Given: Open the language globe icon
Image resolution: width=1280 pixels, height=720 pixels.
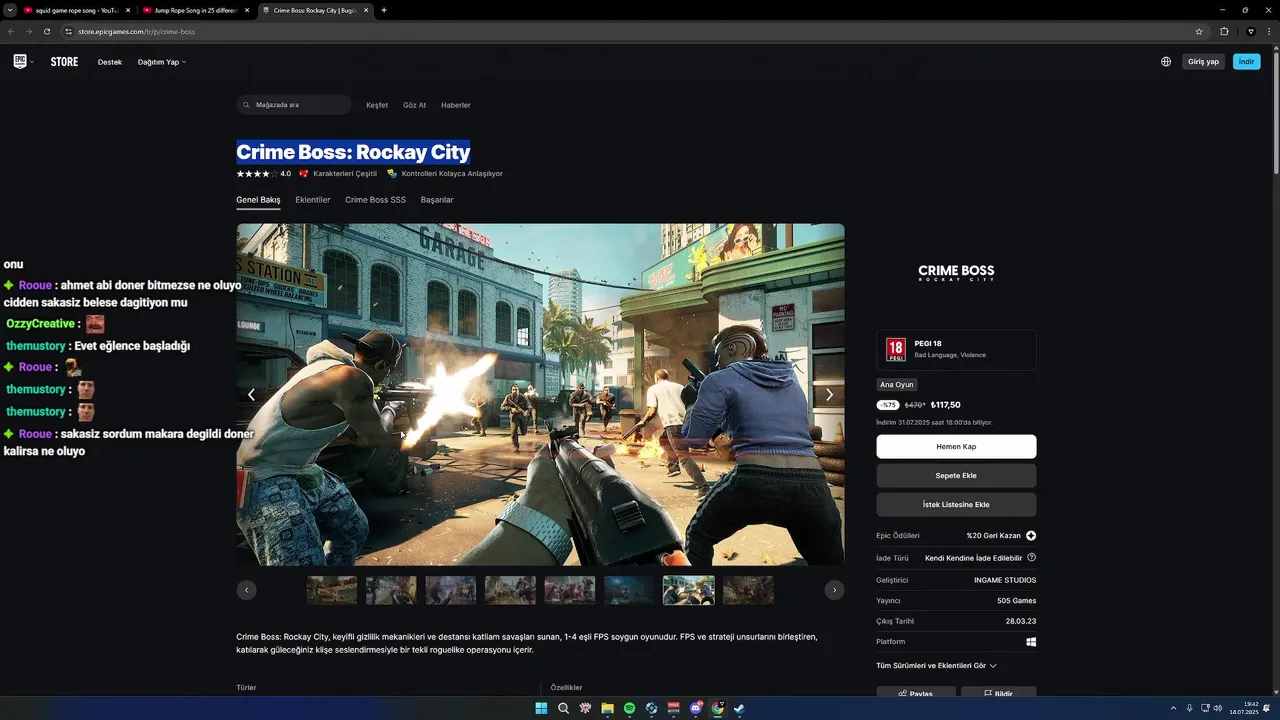Looking at the screenshot, I should click(x=1166, y=62).
